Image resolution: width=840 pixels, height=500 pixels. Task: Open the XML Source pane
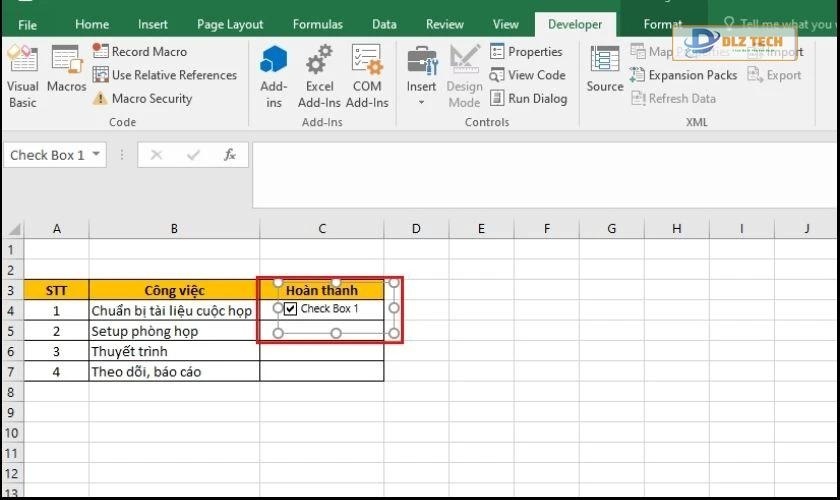[x=604, y=70]
